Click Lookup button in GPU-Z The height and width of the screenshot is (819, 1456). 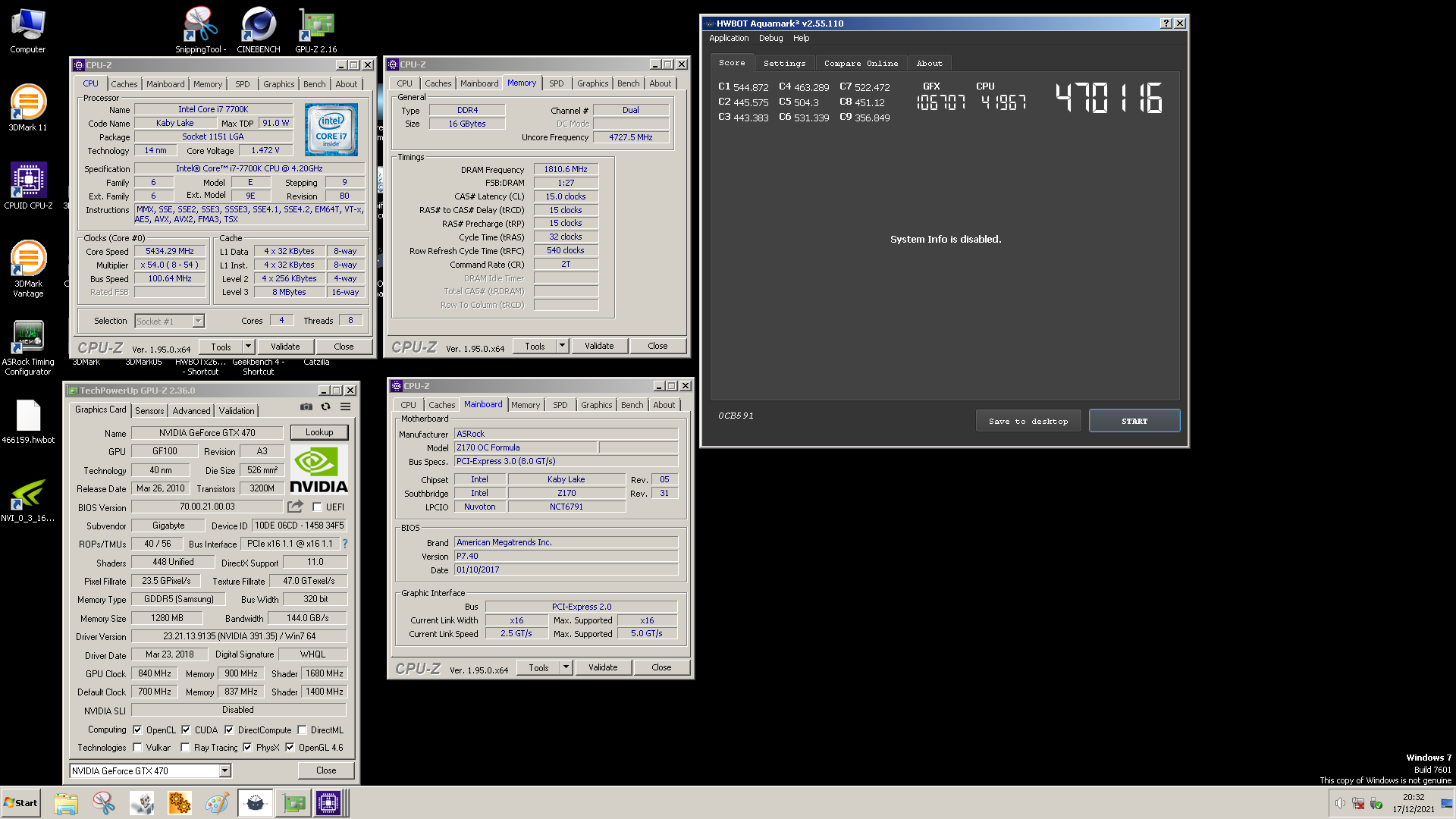pyautogui.click(x=319, y=432)
